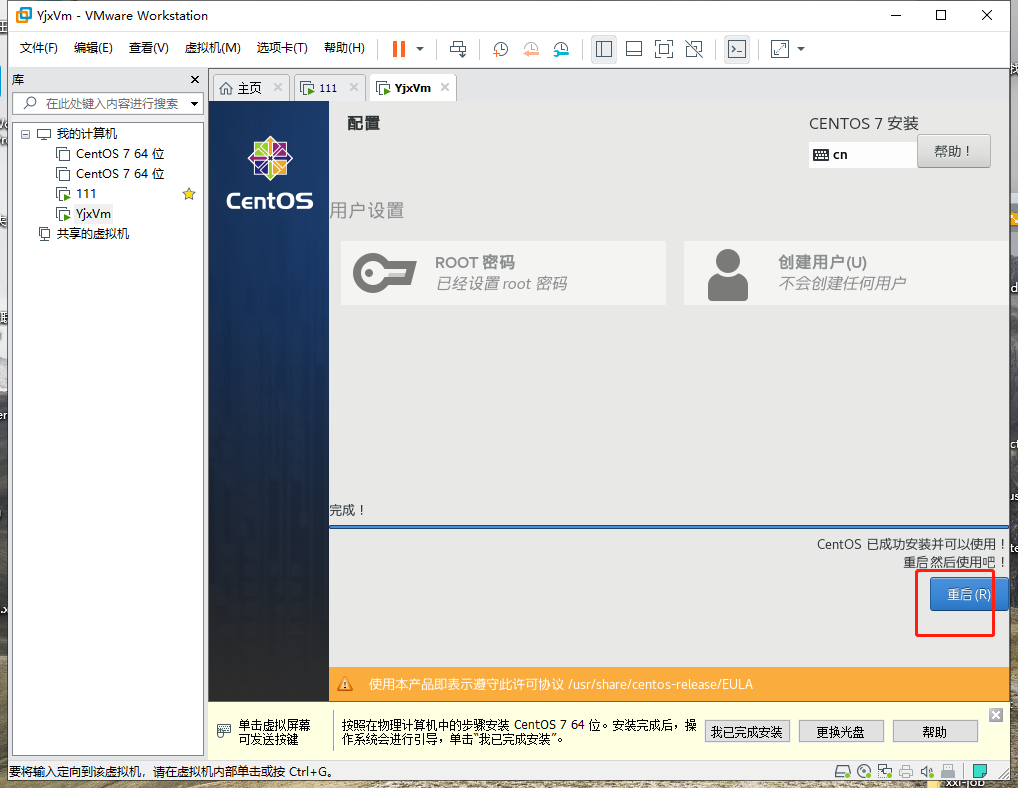The height and width of the screenshot is (788, 1018).
Task: Toggle Unity mode view
Action: [x=694, y=48]
